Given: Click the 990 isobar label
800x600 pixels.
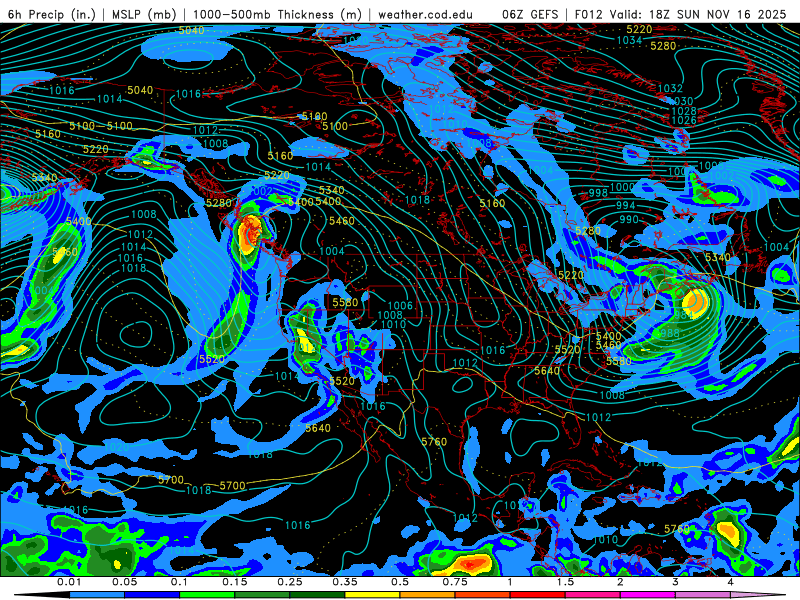Looking at the screenshot, I should (629, 219).
